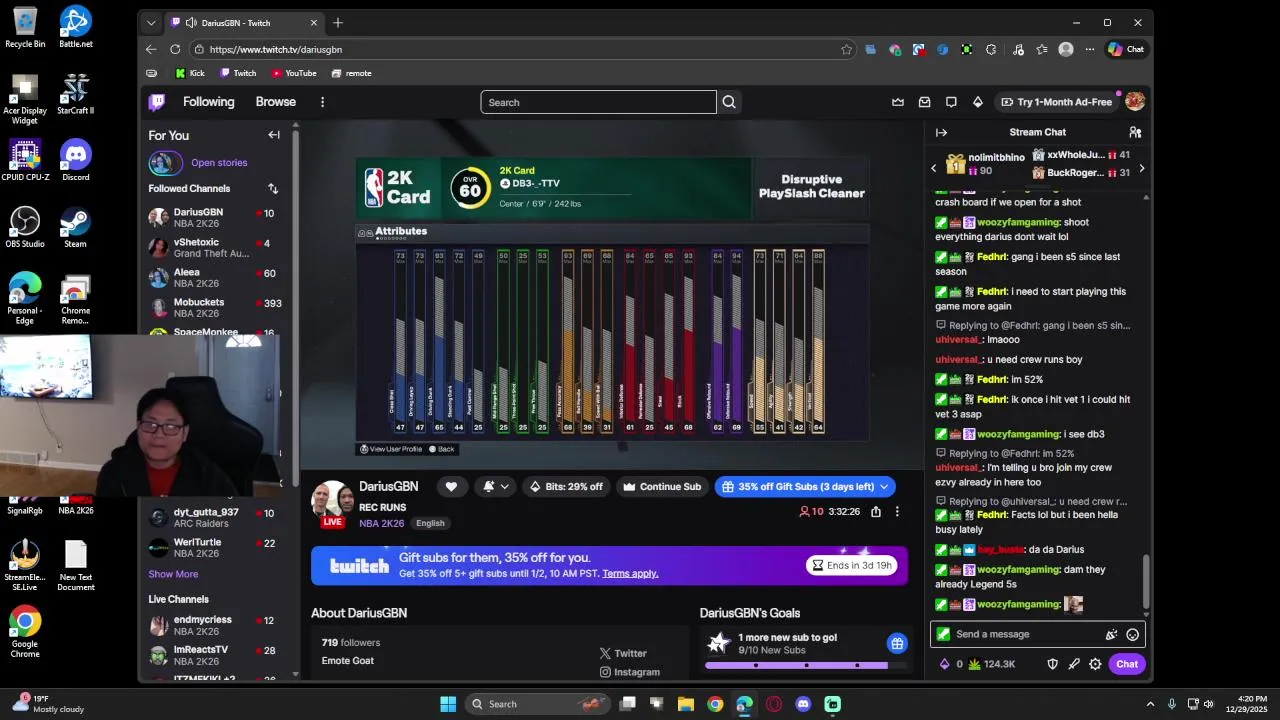Click the channel points 124.3K balance
The height and width of the screenshot is (720, 1280).
pos(991,664)
